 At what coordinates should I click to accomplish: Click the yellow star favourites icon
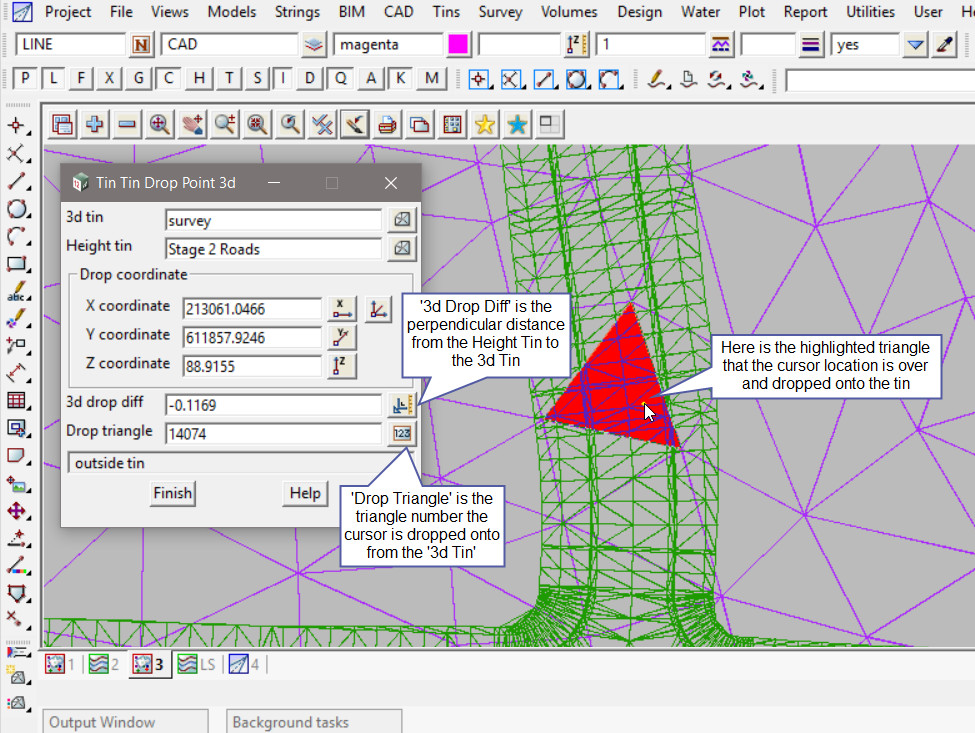484,124
